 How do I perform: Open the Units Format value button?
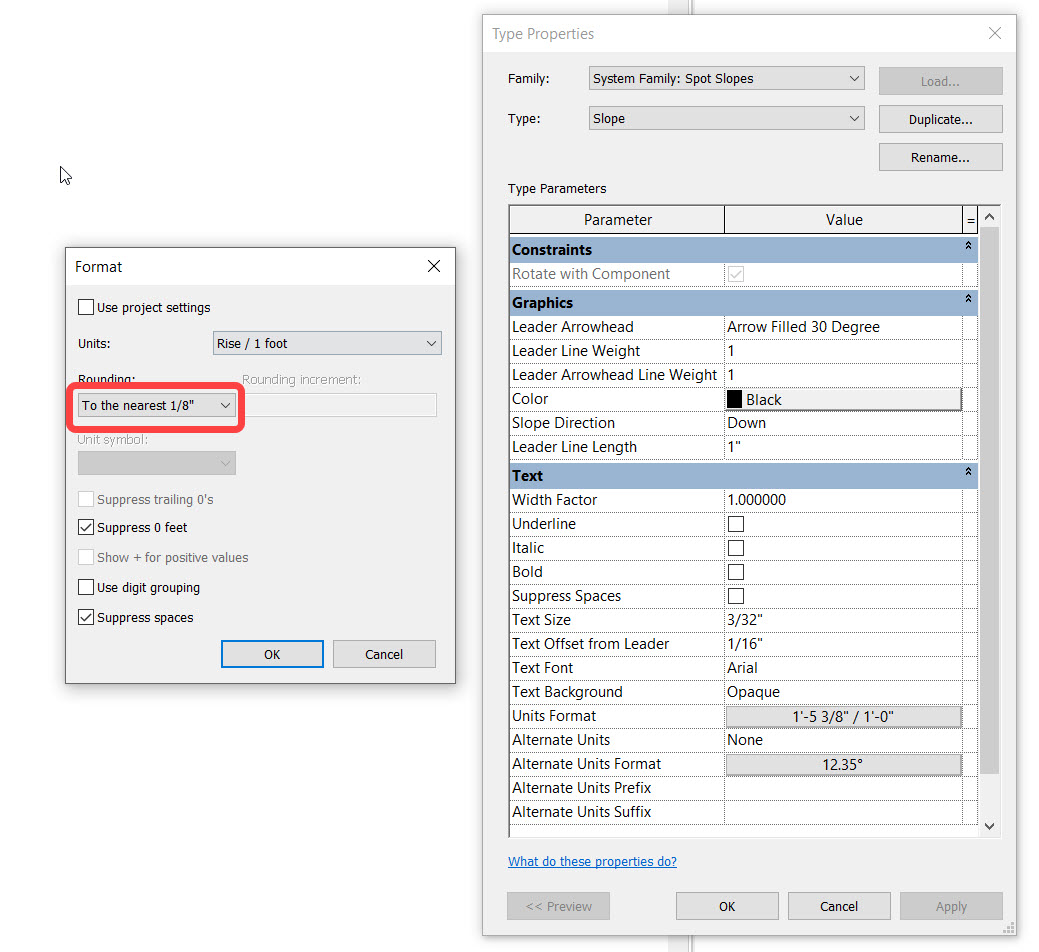point(843,715)
